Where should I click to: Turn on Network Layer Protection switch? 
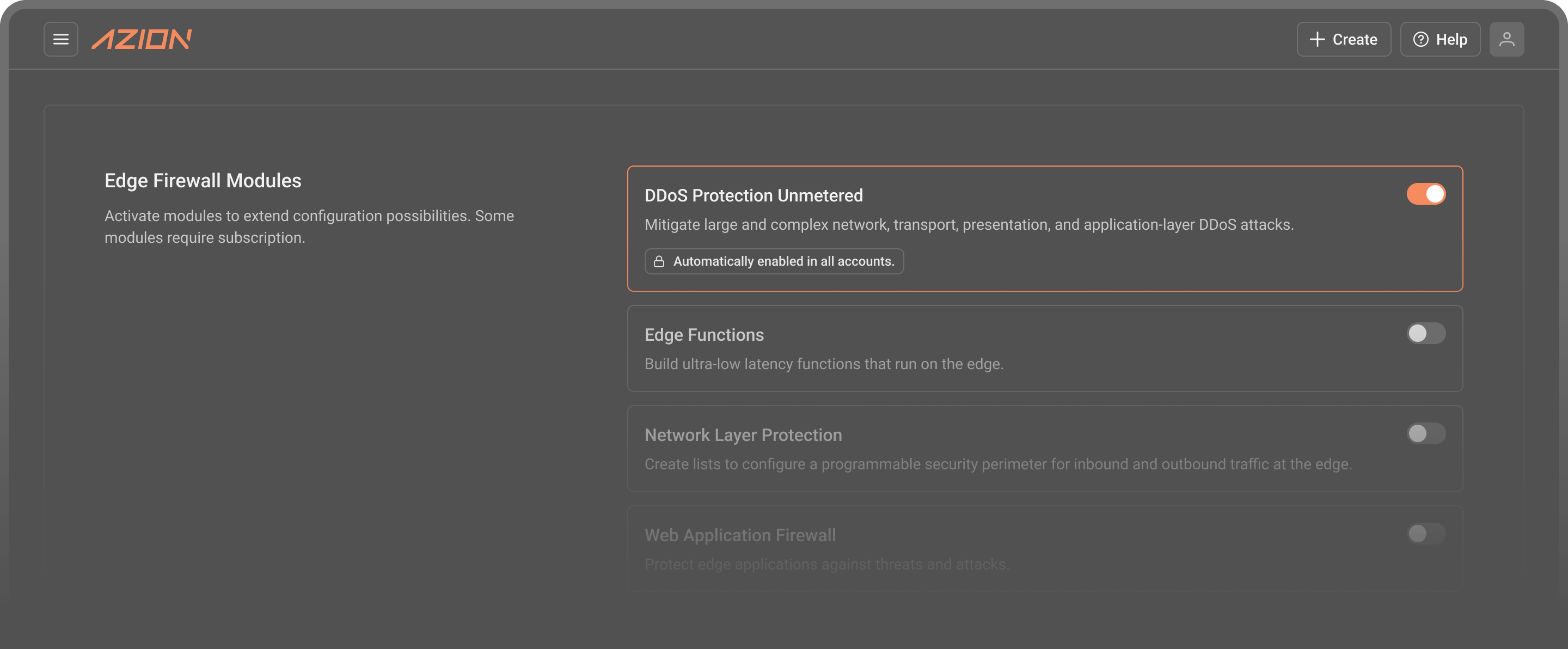point(1425,433)
